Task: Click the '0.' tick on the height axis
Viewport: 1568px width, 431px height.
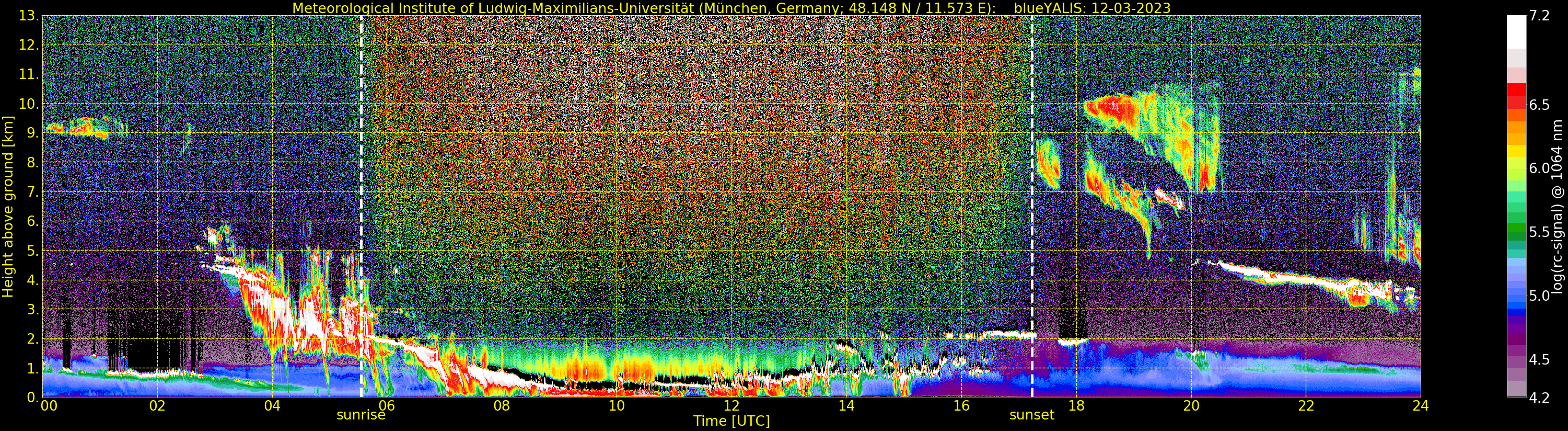Action: [32, 397]
